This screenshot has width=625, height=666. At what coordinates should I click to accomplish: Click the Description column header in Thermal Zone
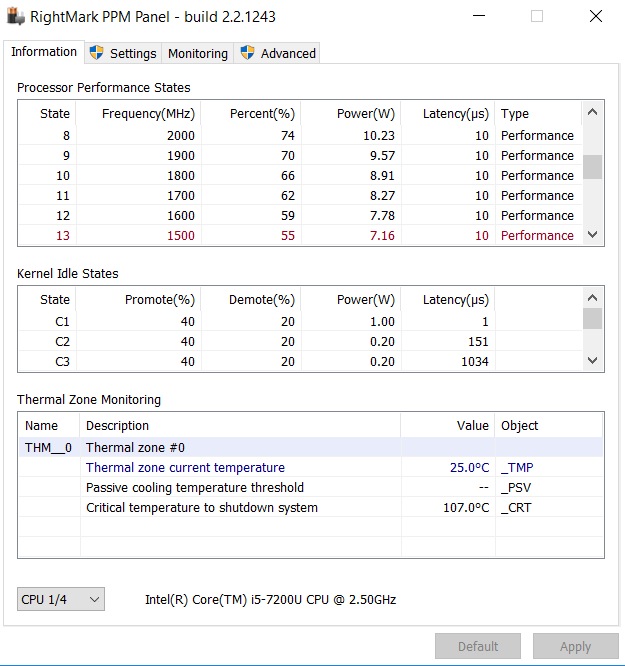[x=240, y=426]
